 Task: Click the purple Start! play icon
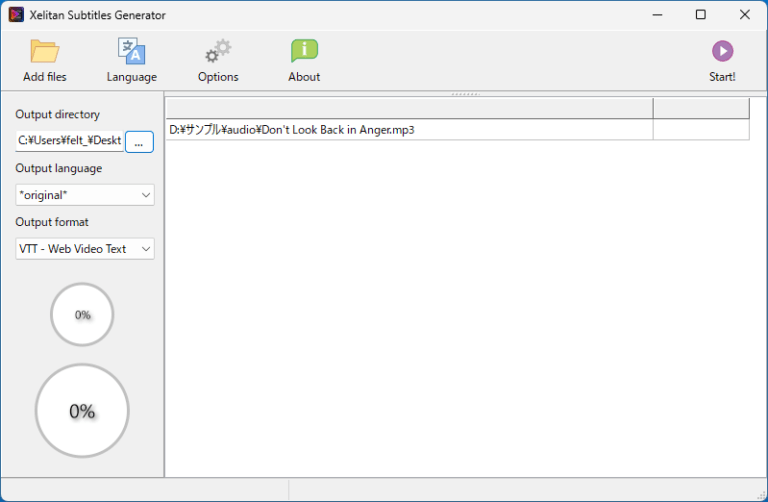point(722,51)
